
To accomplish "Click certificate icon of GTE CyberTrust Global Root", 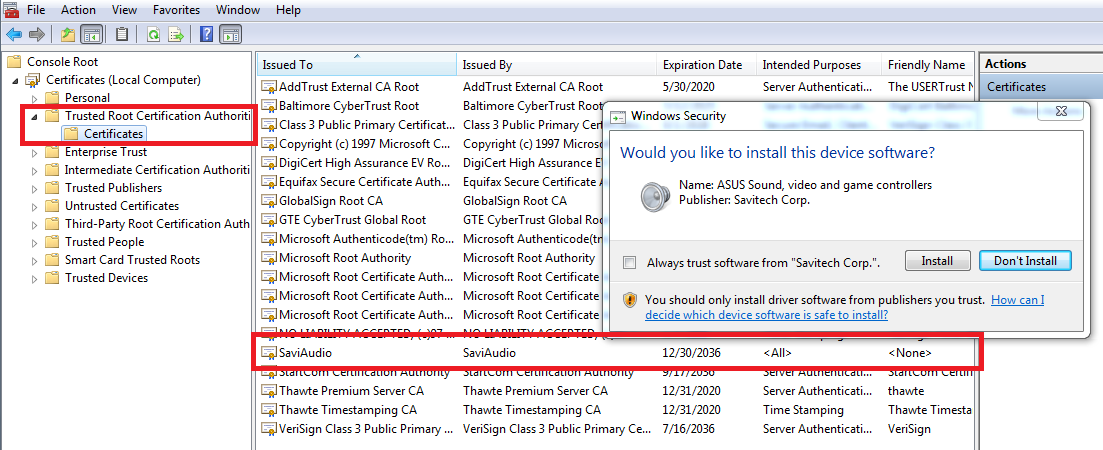I will click(x=269, y=220).
